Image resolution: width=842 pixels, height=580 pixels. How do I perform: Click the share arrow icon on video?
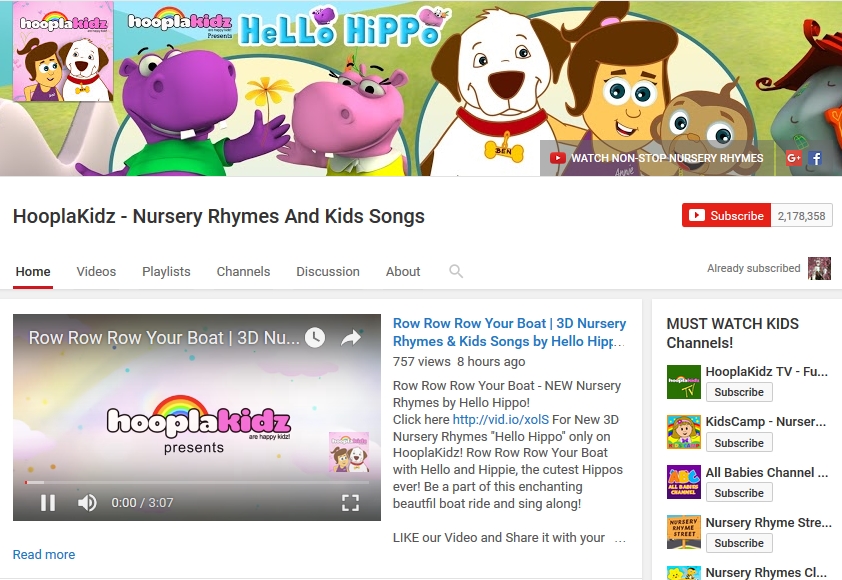[351, 337]
